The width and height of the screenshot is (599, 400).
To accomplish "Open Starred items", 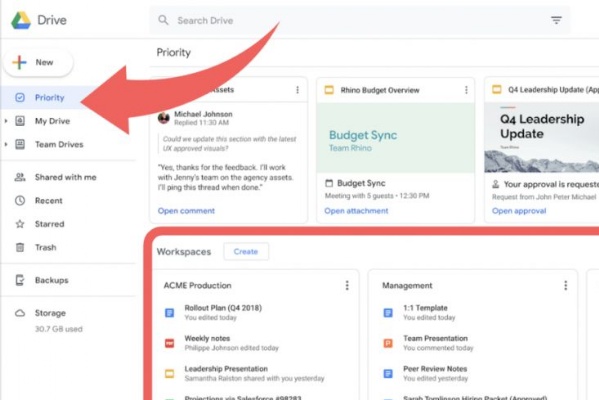I will pyautogui.click(x=50, y=224).
